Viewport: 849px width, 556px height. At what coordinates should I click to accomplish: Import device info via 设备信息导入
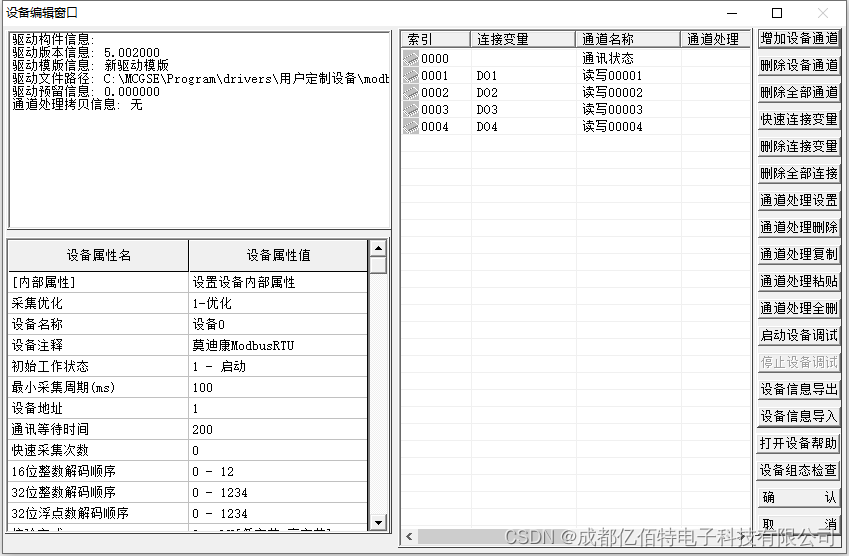[x=799, y=416]
